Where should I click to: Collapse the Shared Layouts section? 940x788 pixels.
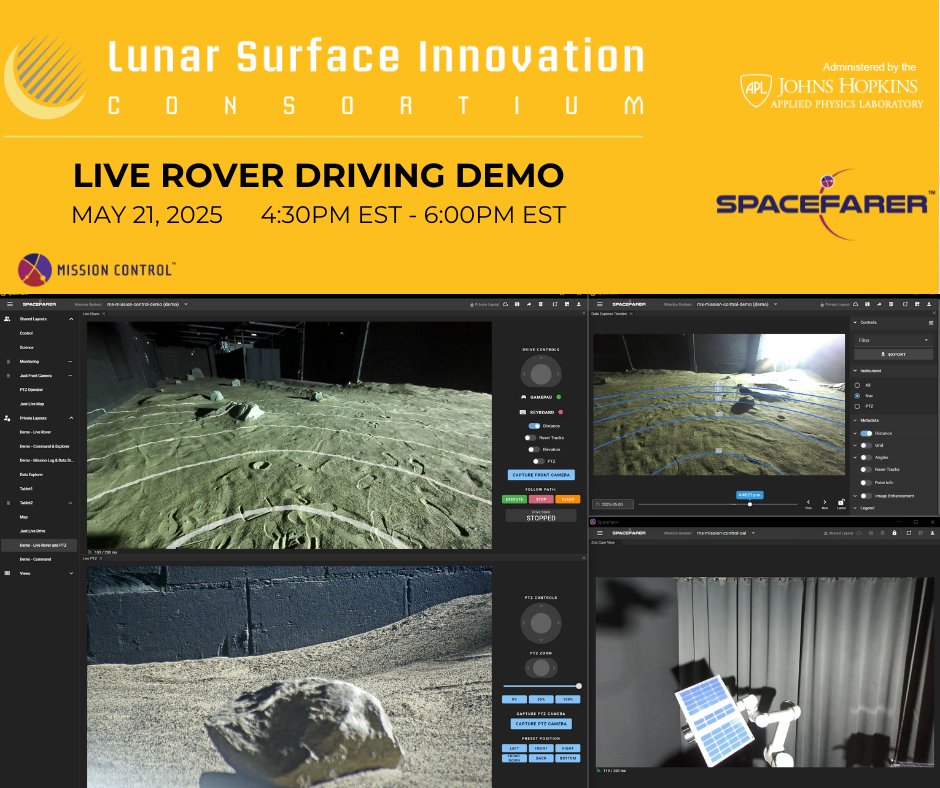(71, 319)
